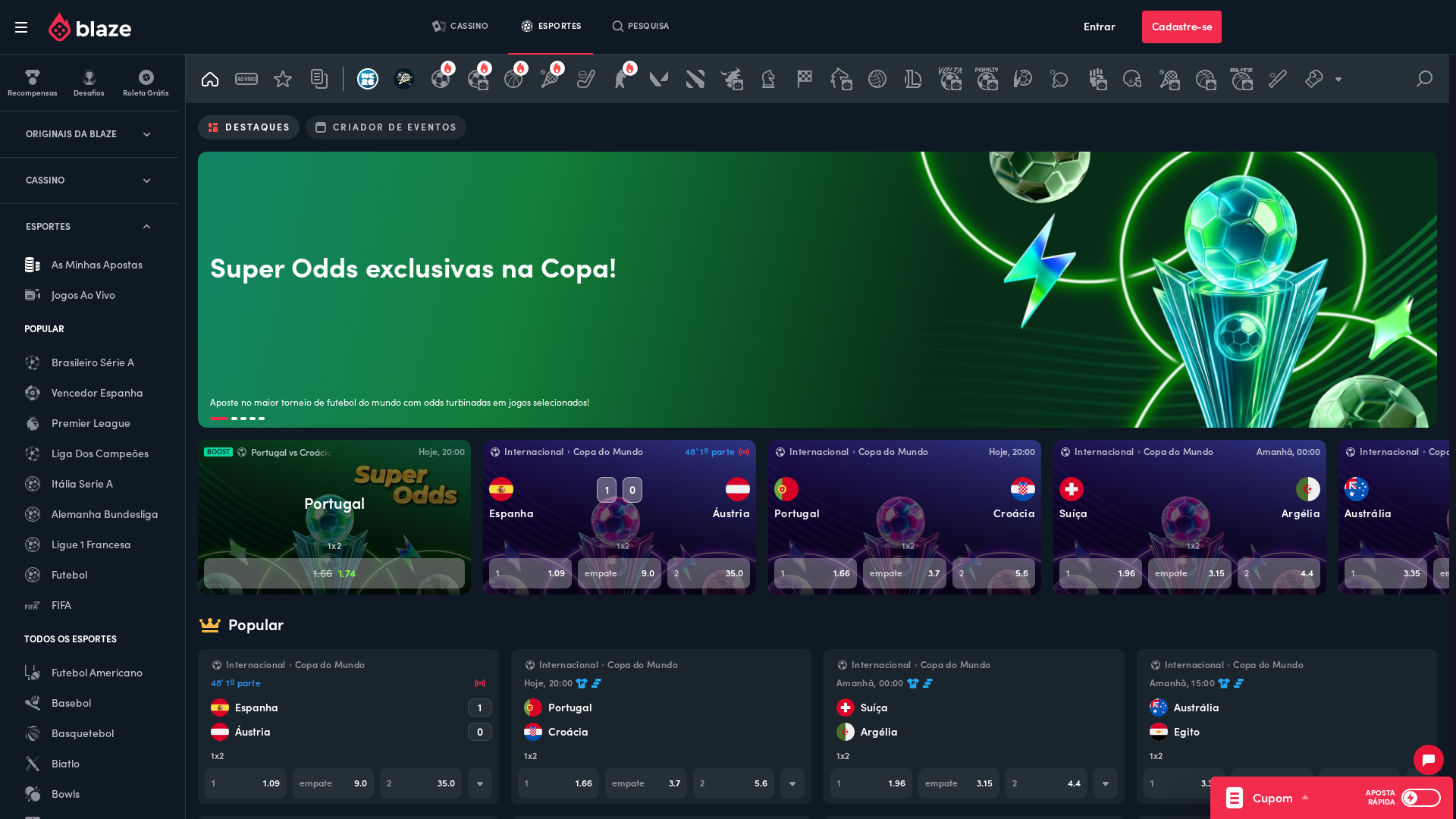The image size is (1456, 819).
Task: Open Desafios challenges icon
Action: click(89, 83)
